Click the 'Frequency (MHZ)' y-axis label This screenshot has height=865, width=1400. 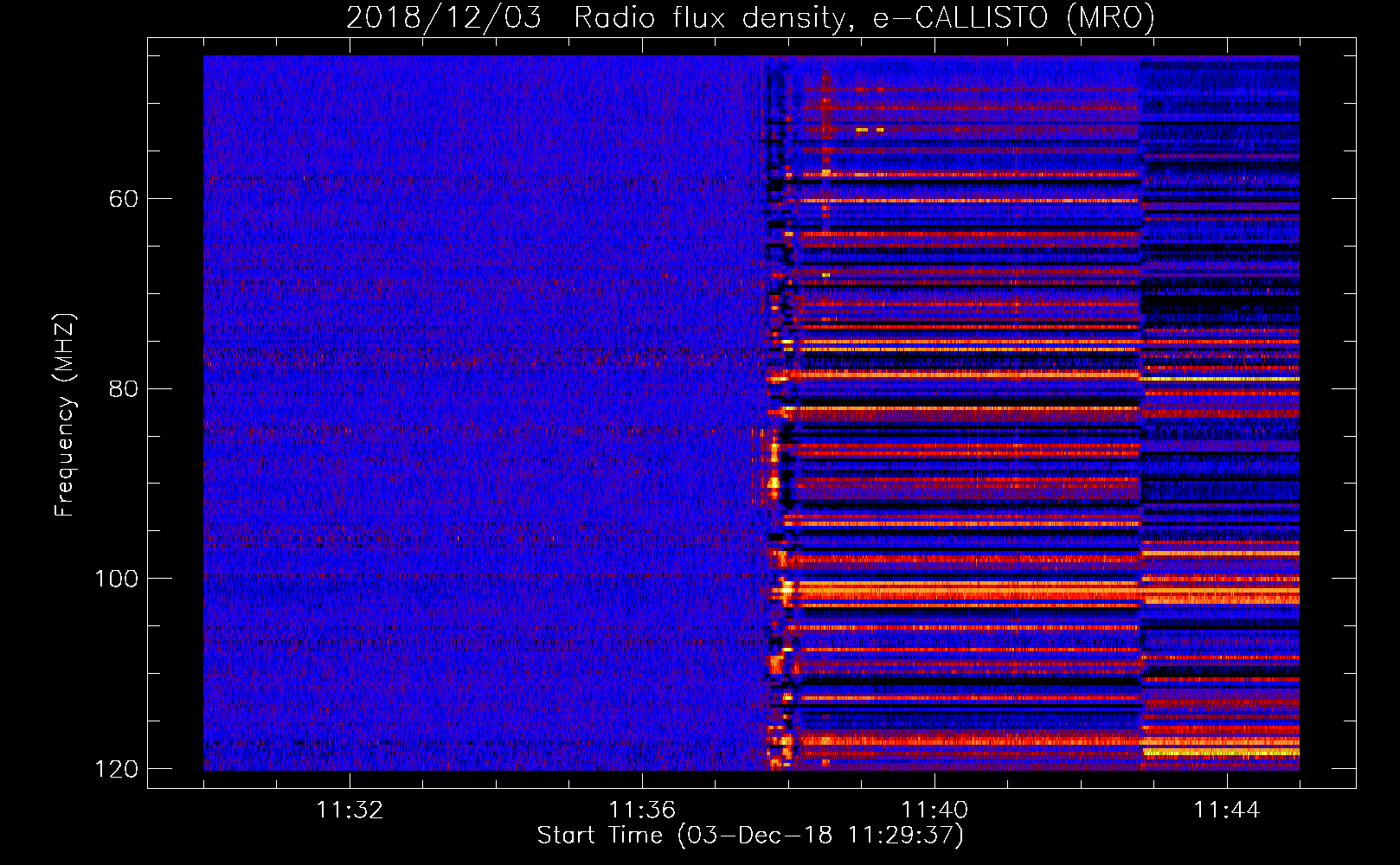[x=65, y=414]
